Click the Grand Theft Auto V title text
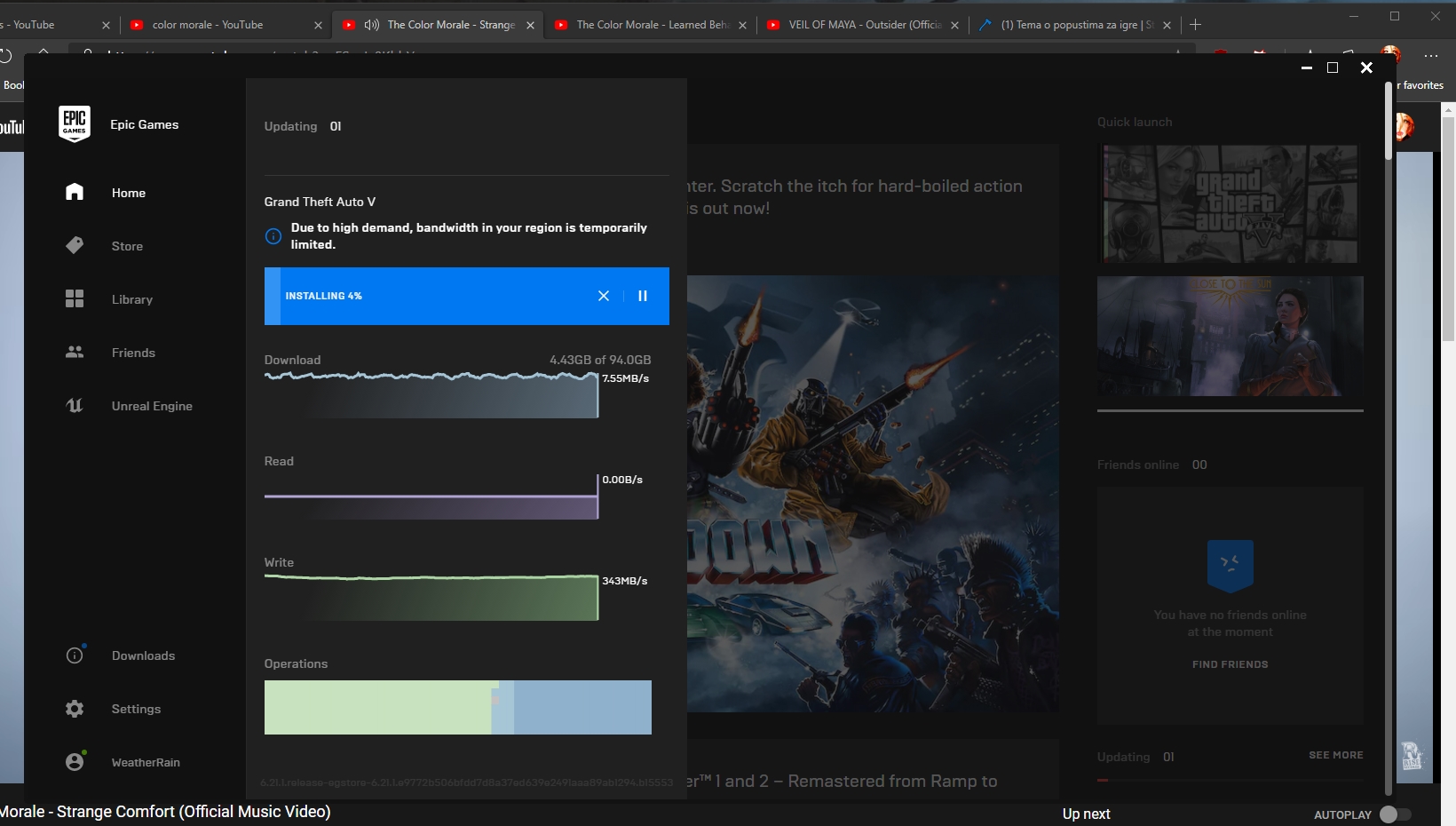The height and width of the screenshot is (826, 1456). 320,202
